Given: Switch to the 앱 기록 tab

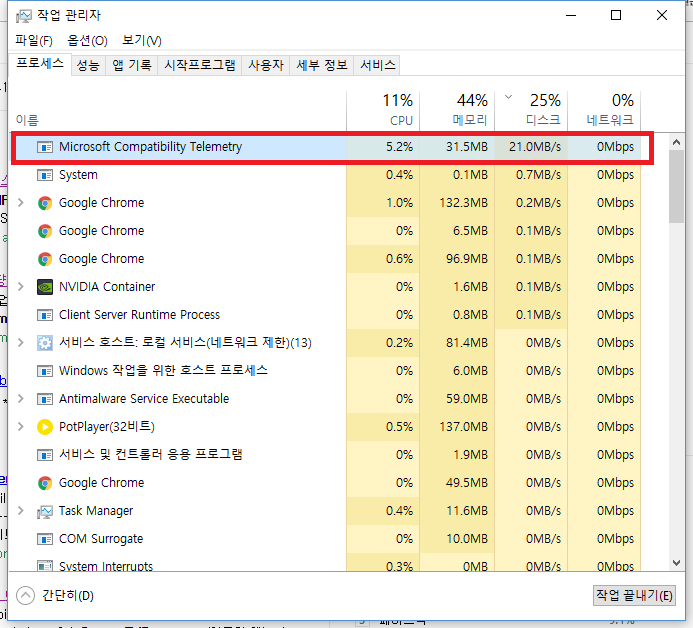Looking at the screenshot, I should [x=131, y=65].
